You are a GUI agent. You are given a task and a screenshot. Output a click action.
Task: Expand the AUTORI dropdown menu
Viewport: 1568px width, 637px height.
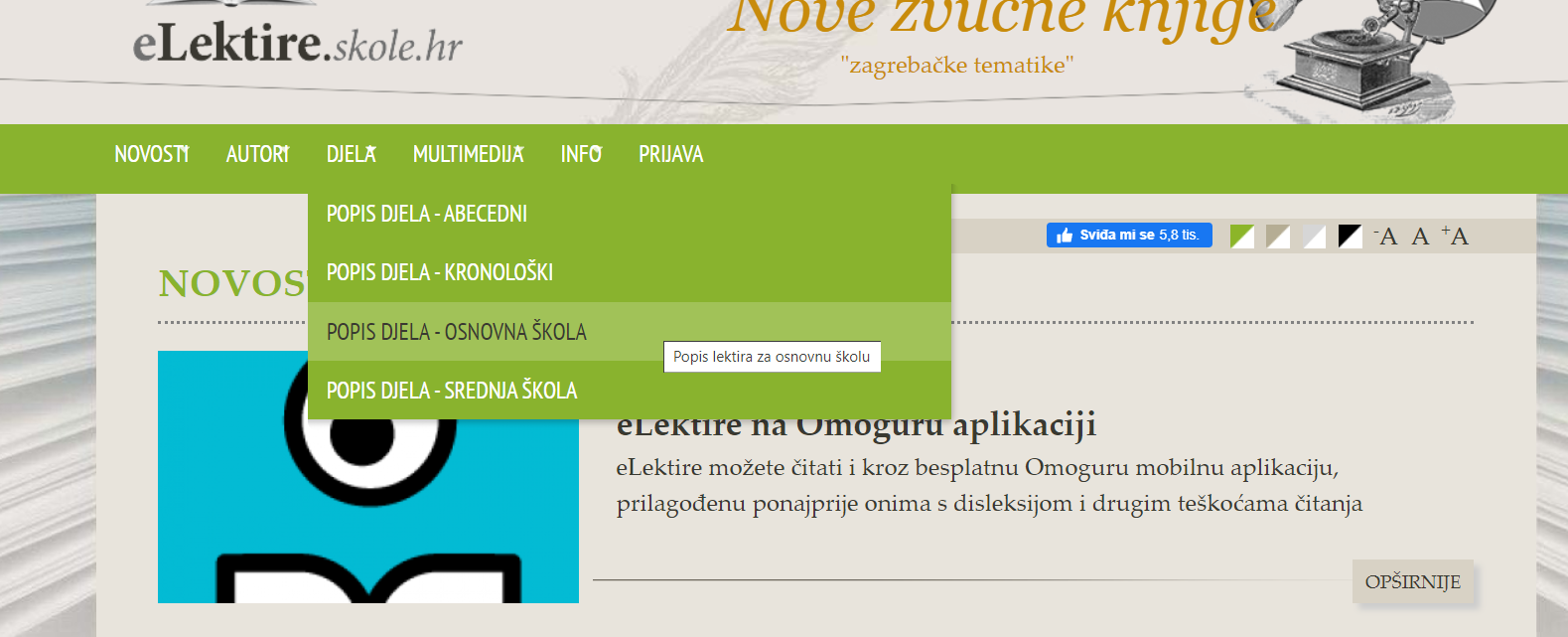pyautogui.click(x=257, y=155)
